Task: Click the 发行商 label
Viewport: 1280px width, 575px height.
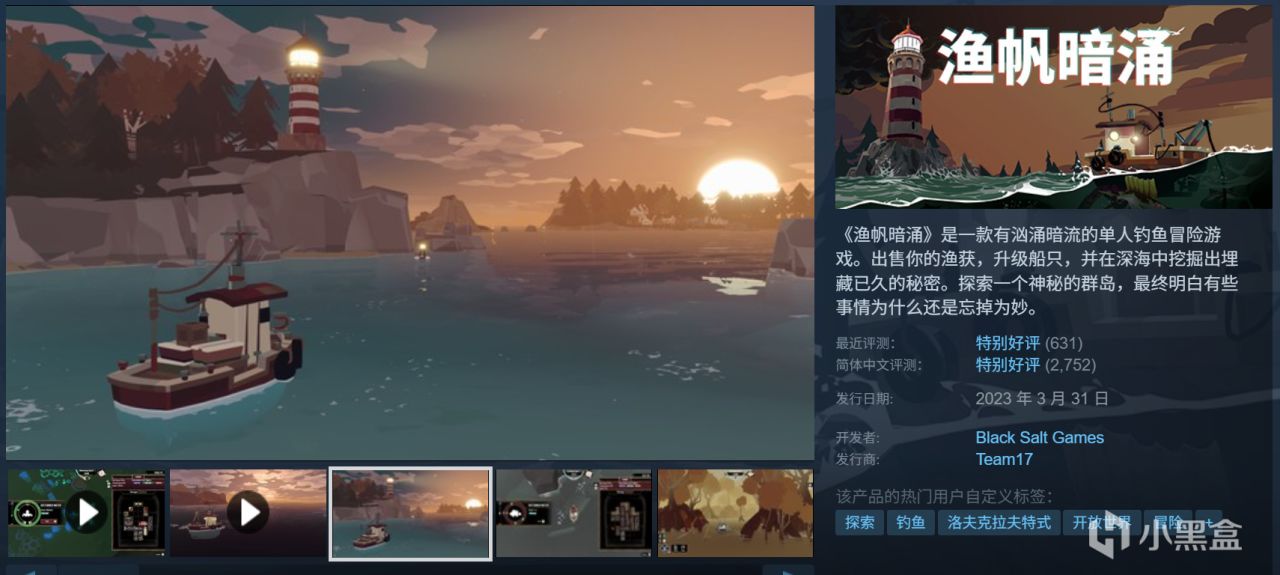Action: 858,460
